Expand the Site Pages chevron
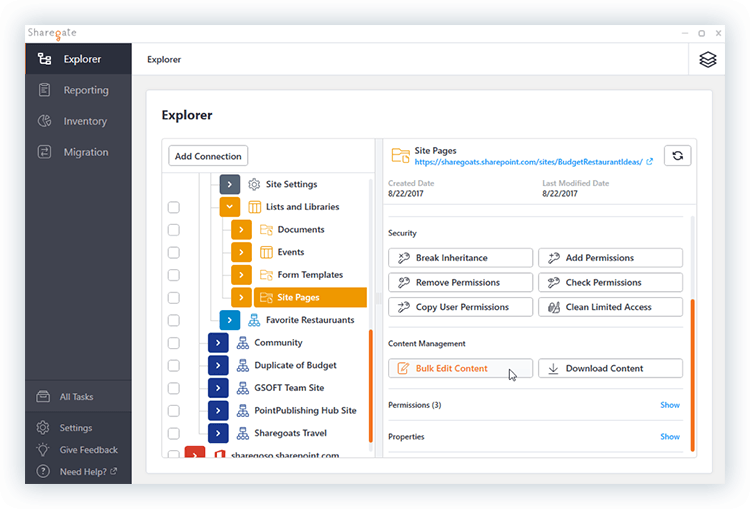Screen dimensions: 750x509 (x=242, y=297)
